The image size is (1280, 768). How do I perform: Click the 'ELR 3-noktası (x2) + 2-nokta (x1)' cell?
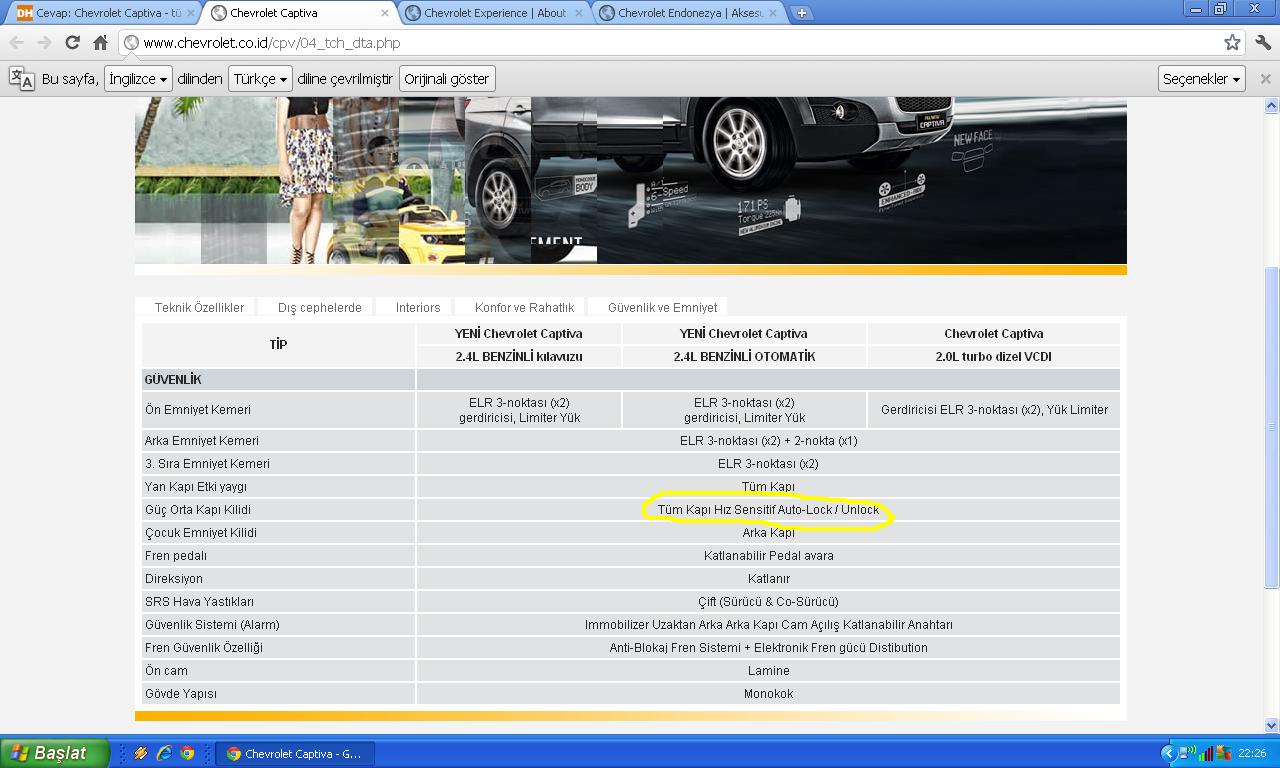tap(768, 440)
